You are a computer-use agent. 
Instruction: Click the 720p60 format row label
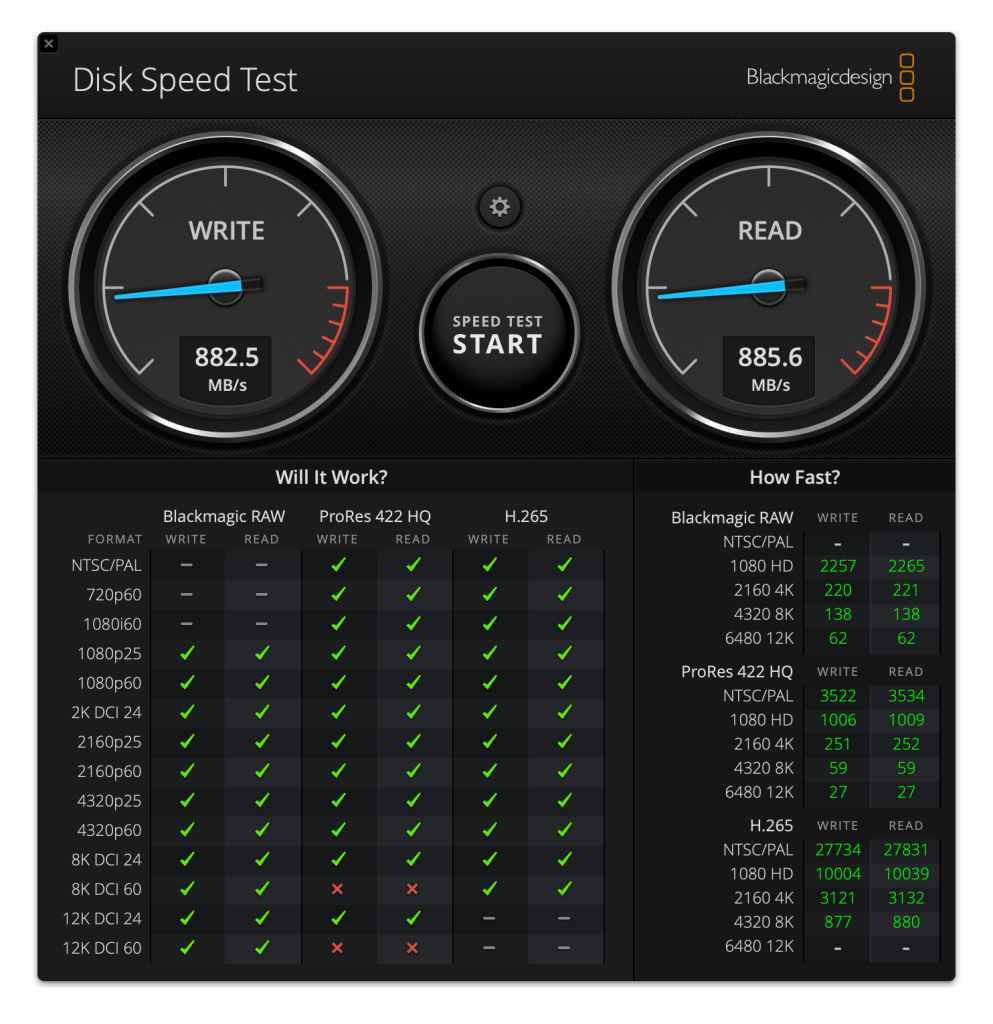(x=114, y=595)
